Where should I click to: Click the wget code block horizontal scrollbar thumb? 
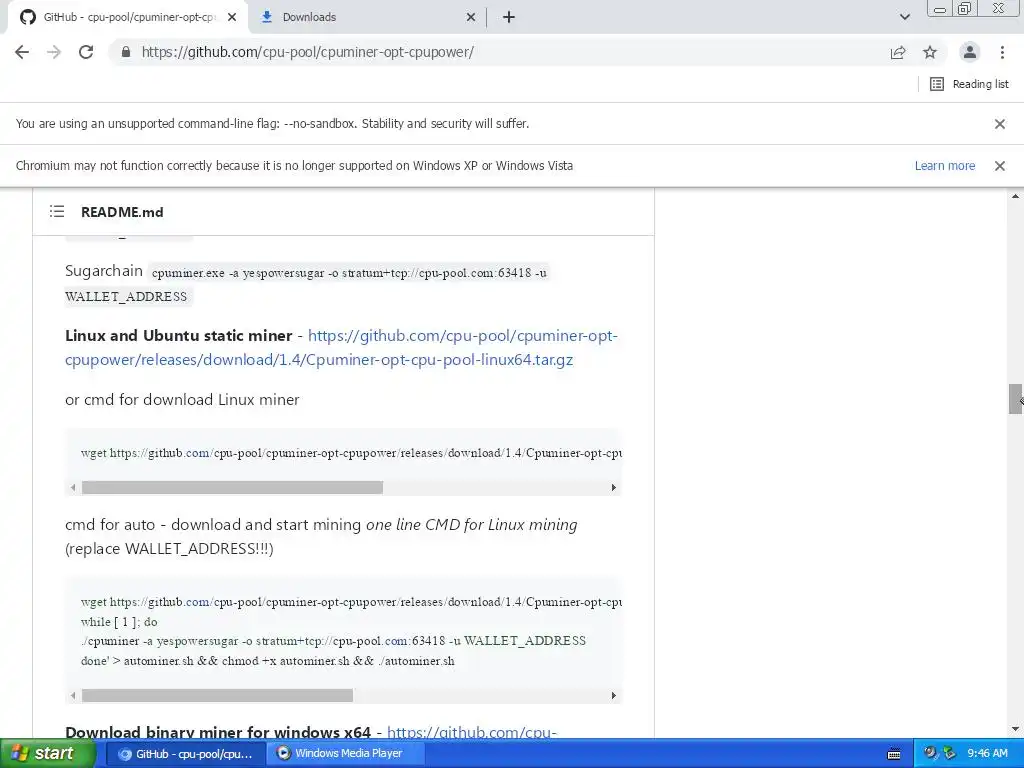(232, 488)
